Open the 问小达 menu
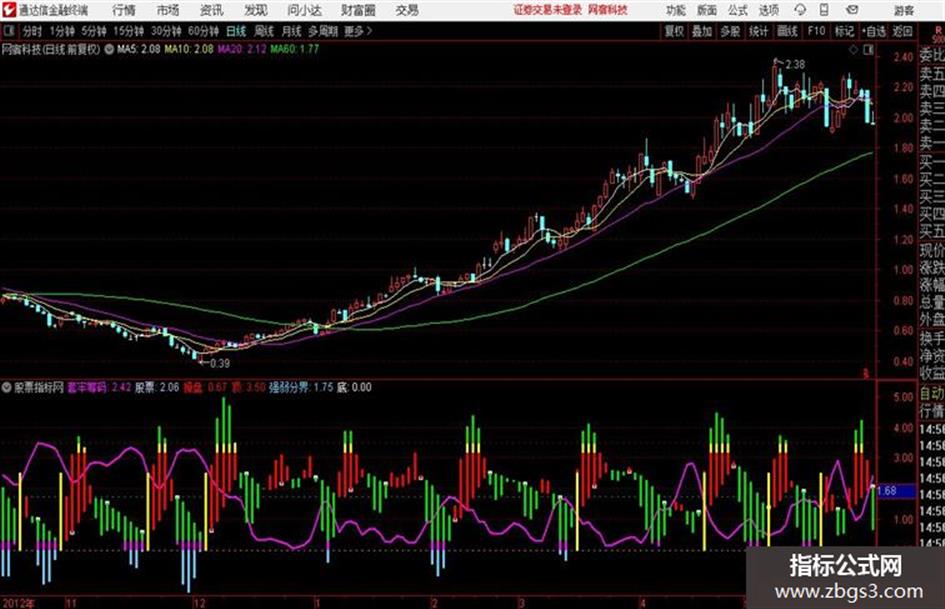 (x=304, y=10)
